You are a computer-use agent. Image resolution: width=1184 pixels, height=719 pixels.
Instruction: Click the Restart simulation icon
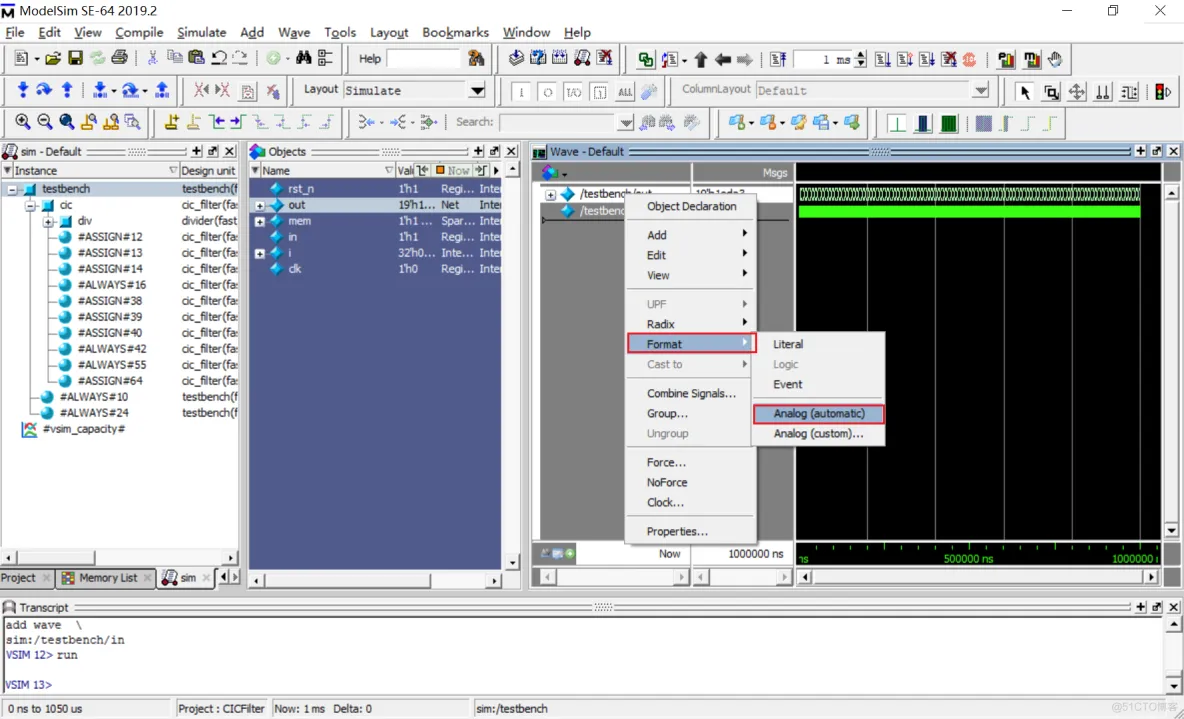(x=778, y=60)
